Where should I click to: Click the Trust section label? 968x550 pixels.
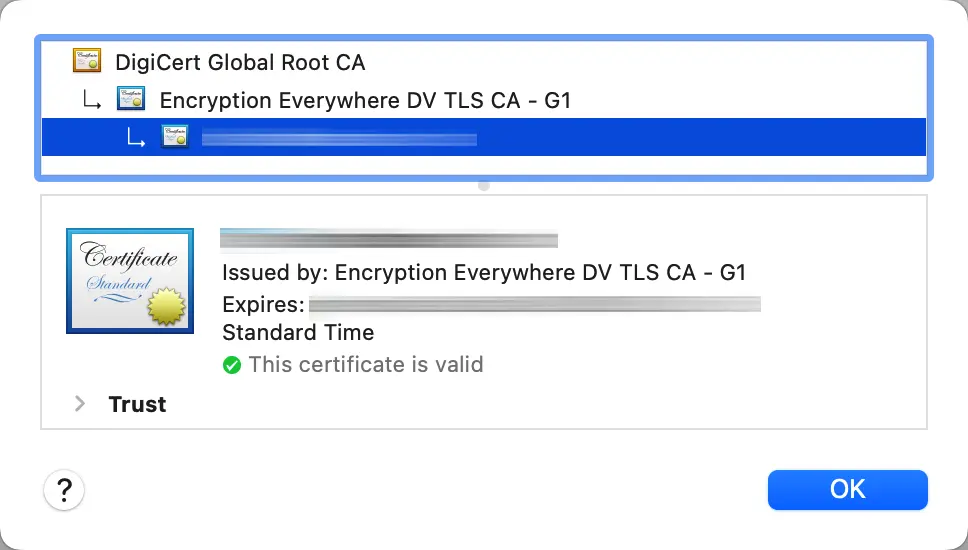pyautogui.click(x=137, y=404)
